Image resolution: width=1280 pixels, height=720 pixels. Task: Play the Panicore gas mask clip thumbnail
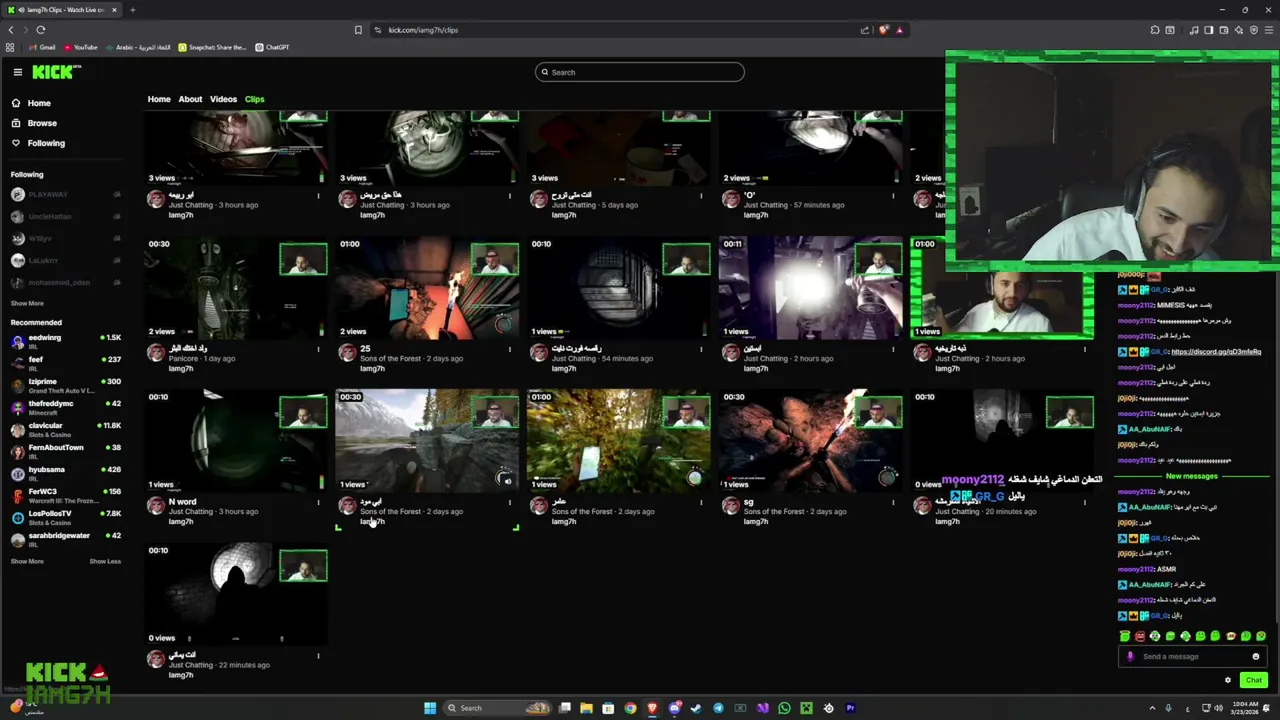click(x=236, y=287)
